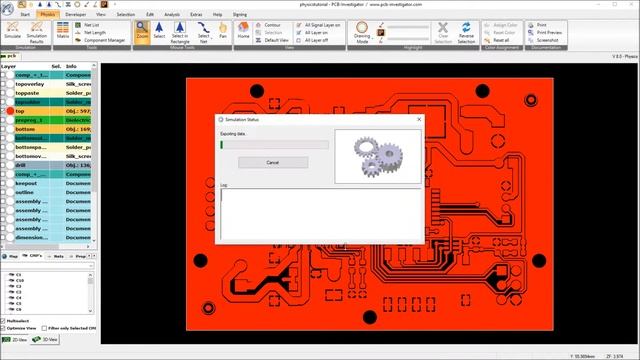This screenshot has height=360, width=640.
Task: Open the component filter combo box
Action: click(x=48, y=266)
